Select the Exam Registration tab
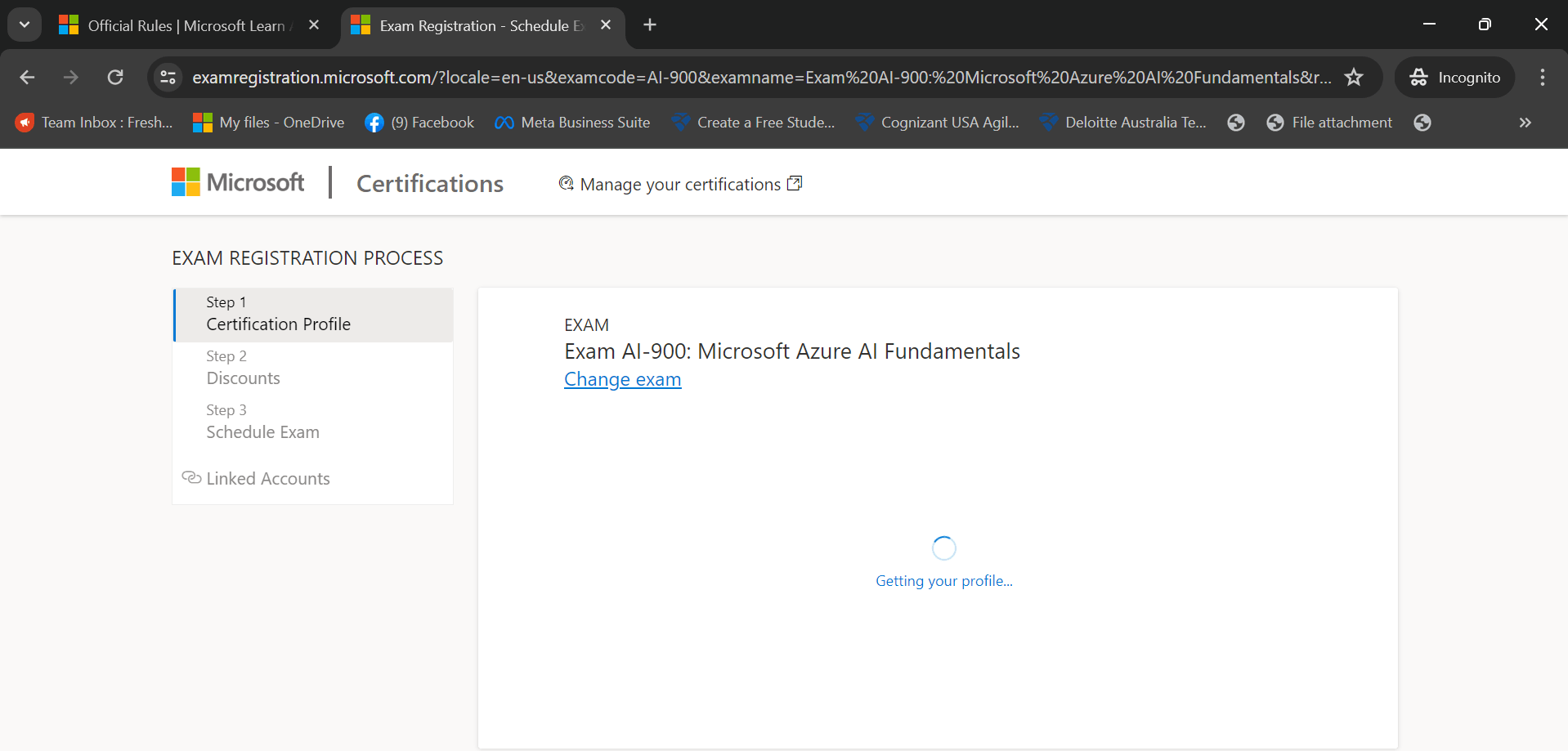The width and height of the screenshot is (1568, 751). [482, 25]
